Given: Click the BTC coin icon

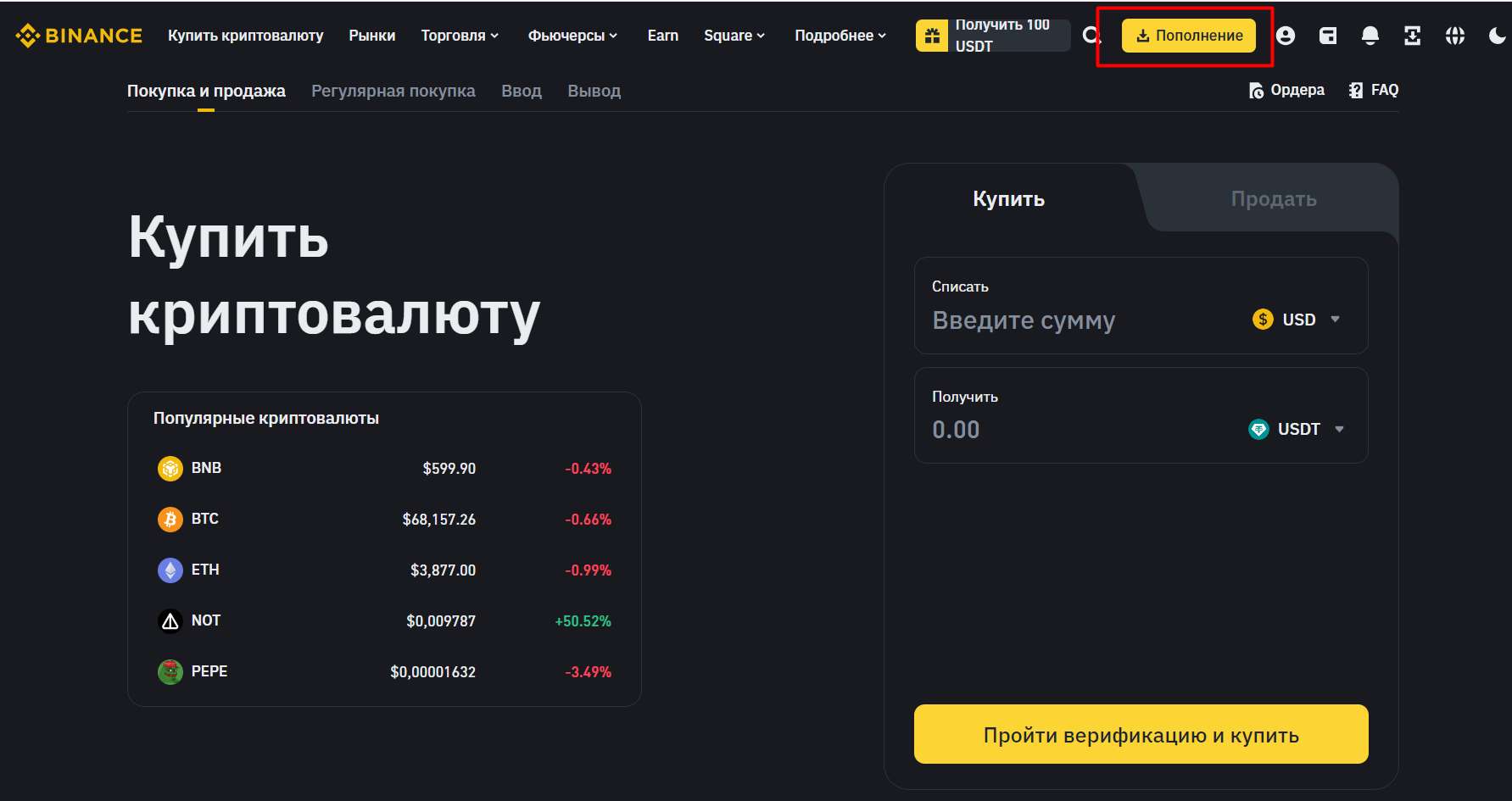Looking at the screenshot, I should (x=170, y=520).
